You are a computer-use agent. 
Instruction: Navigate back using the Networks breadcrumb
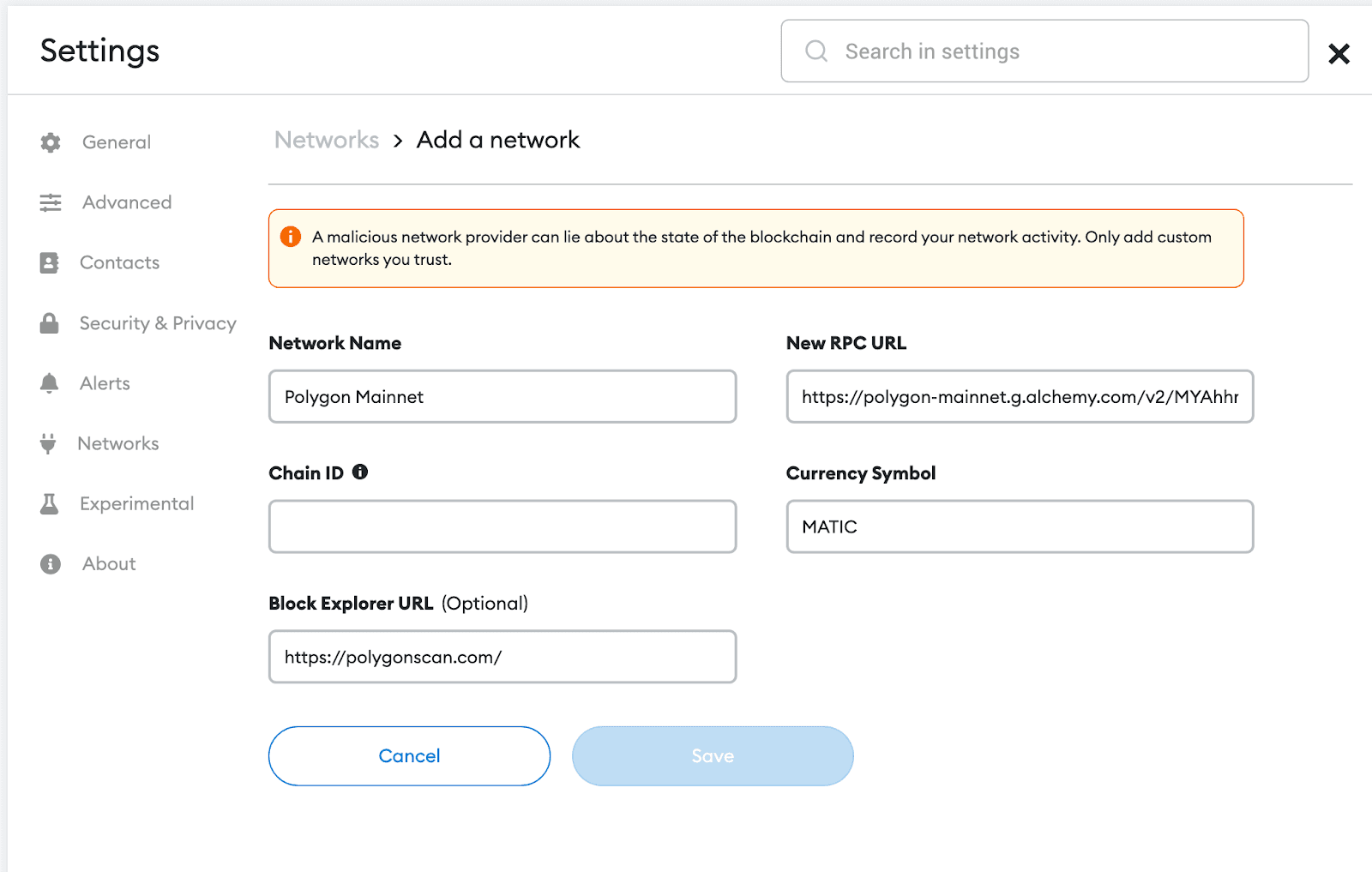tap(326, 140)
